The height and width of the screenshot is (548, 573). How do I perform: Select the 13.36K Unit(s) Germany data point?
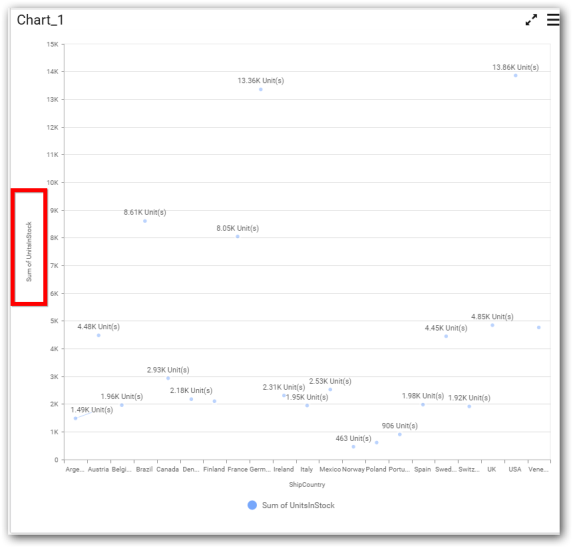261,90
